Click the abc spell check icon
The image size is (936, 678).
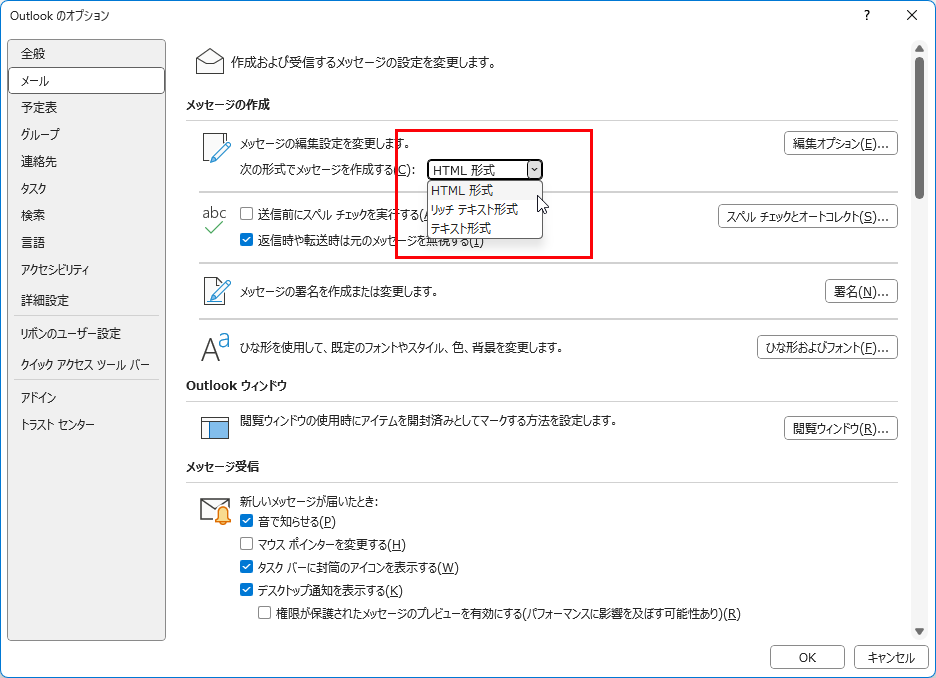[214, 220]
